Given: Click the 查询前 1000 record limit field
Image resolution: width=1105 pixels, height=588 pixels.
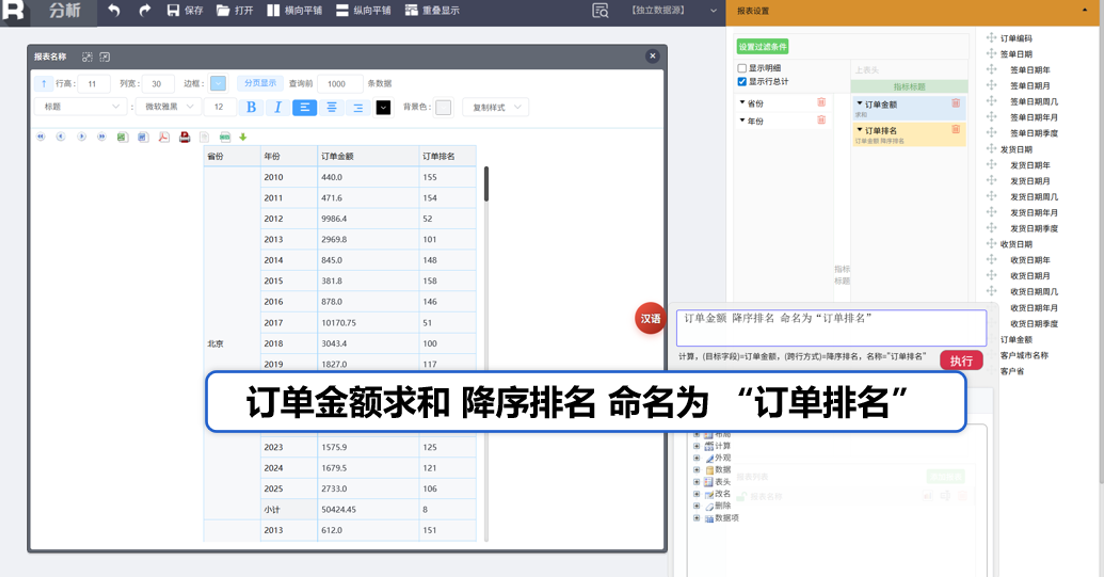Looking at the screenshot, I should coord(340,84).
